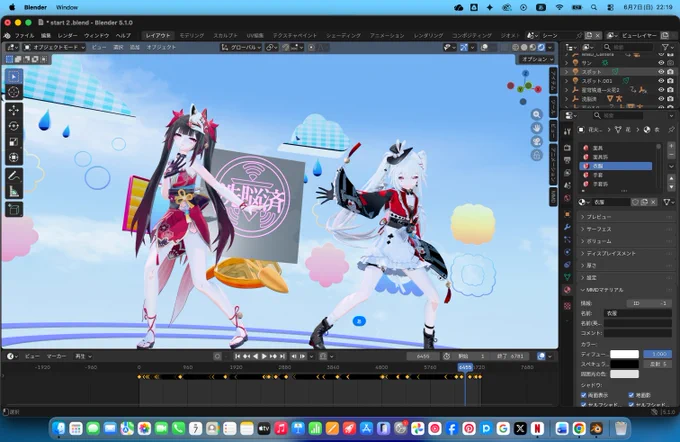Click the ambient light gray color swatch
The width and height of the screenshot is (680, 442).
[x=624, y=374]
